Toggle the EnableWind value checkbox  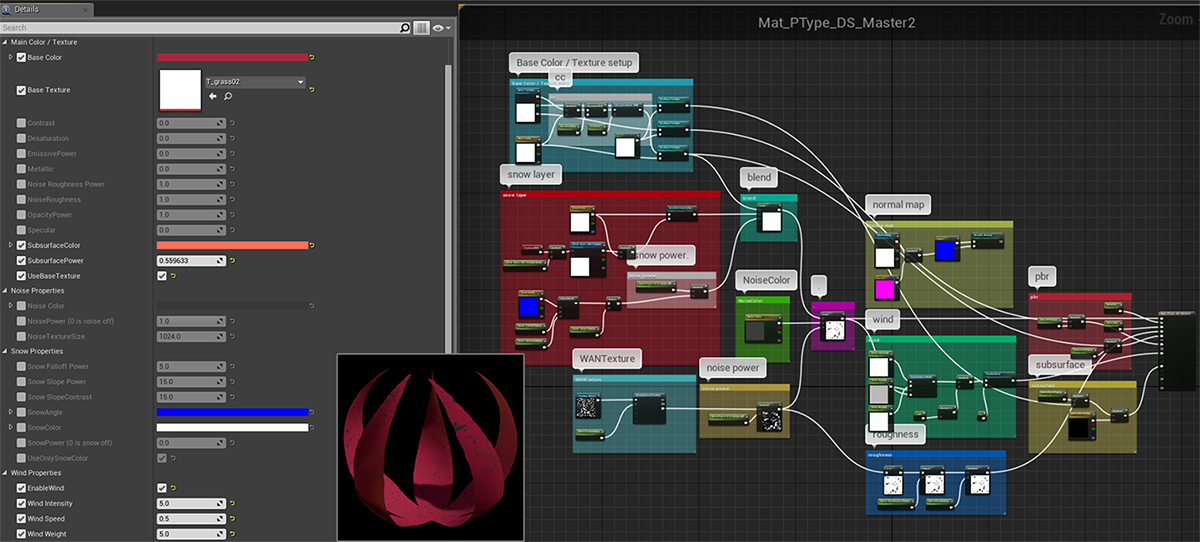pos(162,488)
